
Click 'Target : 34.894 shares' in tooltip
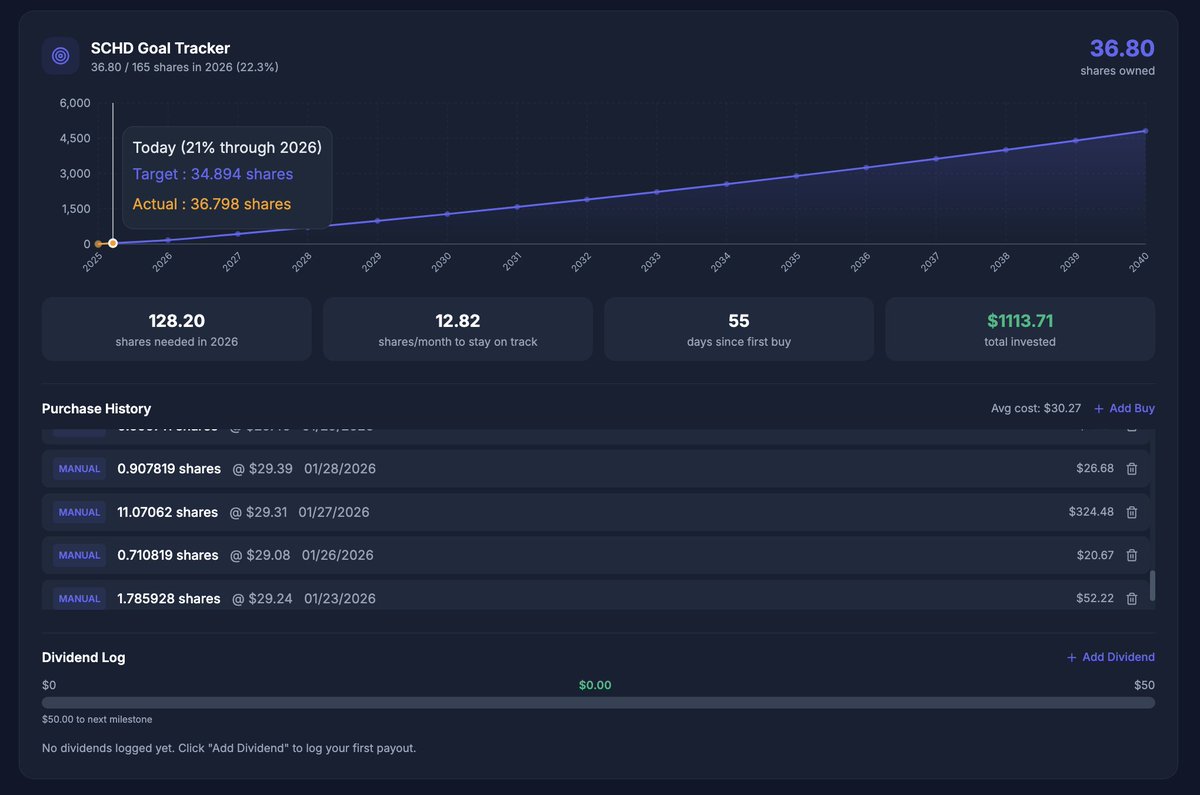(213, 174)
